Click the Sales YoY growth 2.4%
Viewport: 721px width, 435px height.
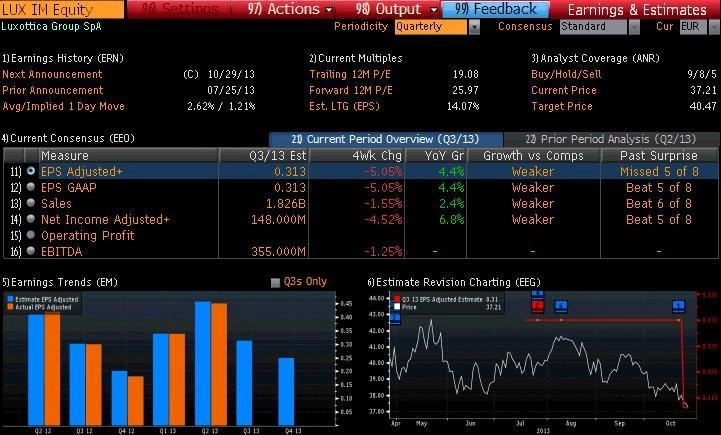(451, 204)
